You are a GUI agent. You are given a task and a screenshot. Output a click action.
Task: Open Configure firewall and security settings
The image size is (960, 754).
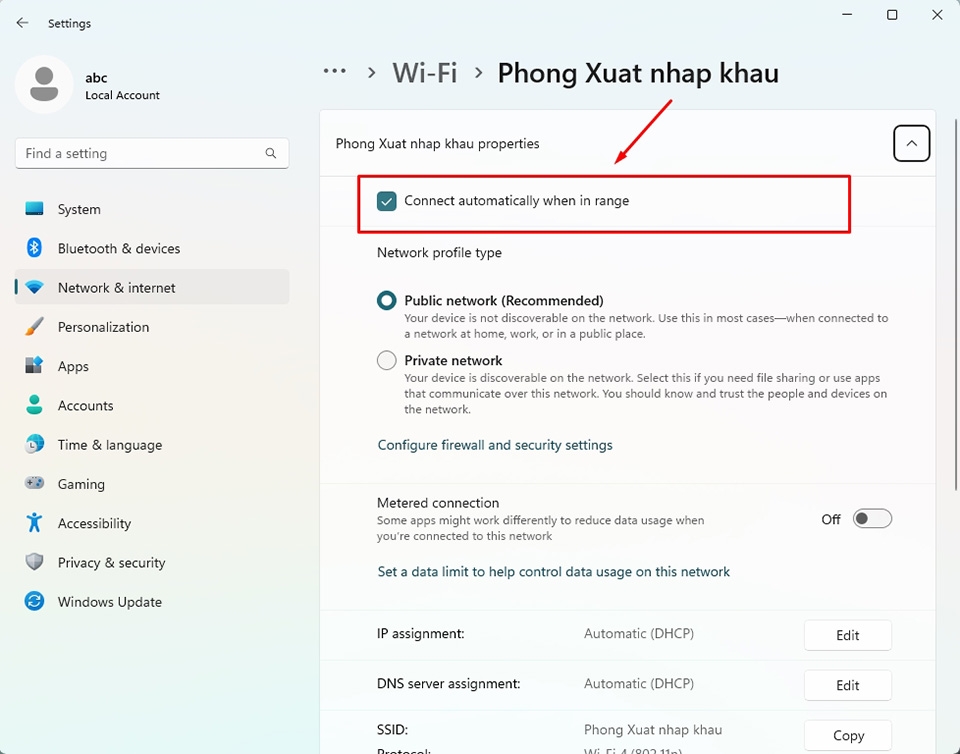tap(495, 444)
